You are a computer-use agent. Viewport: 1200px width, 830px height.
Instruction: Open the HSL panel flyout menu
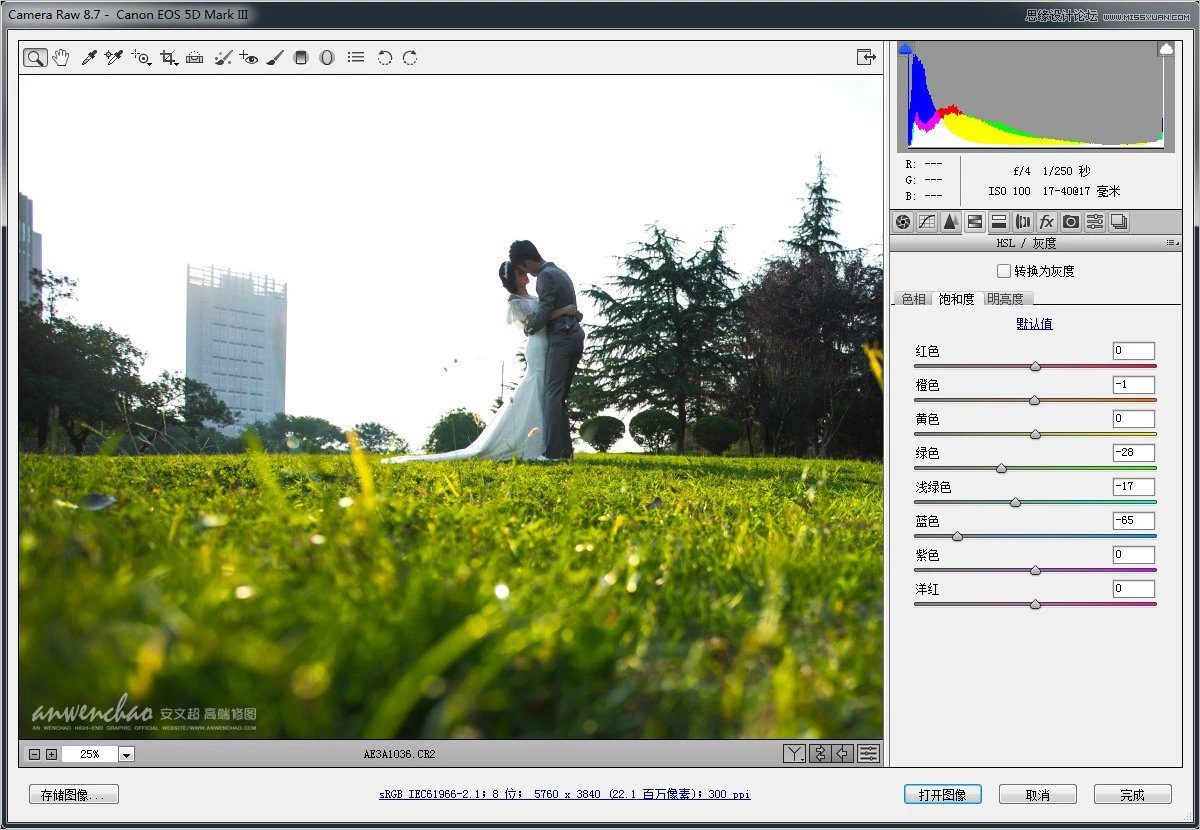(1172, 243)
